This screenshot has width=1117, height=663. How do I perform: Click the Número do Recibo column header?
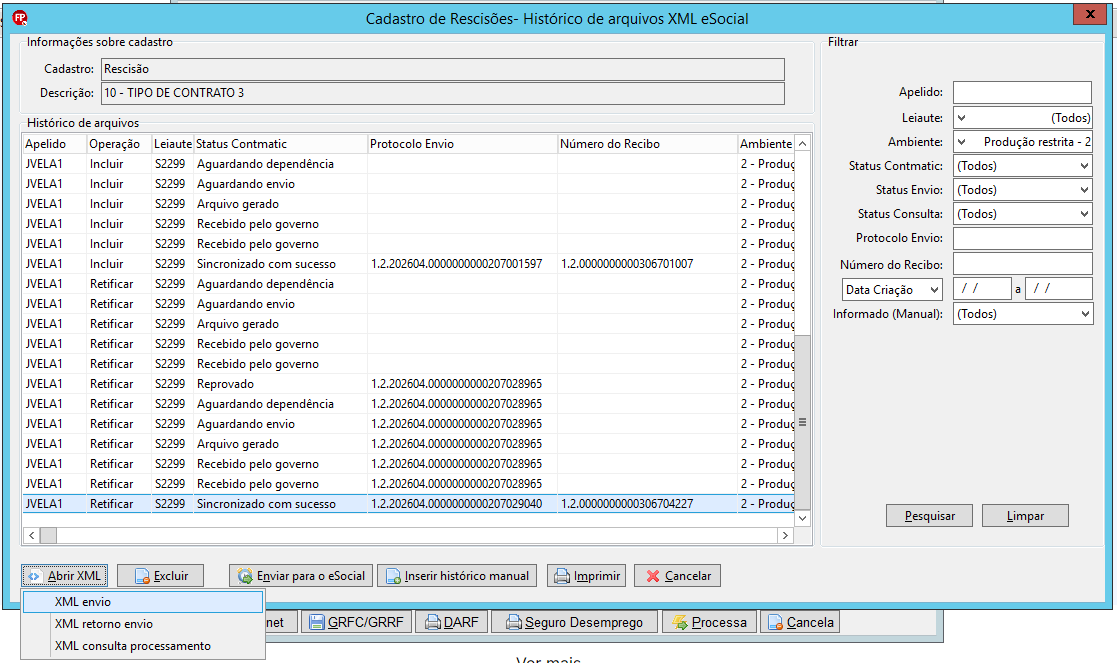(x=648, y=144)
